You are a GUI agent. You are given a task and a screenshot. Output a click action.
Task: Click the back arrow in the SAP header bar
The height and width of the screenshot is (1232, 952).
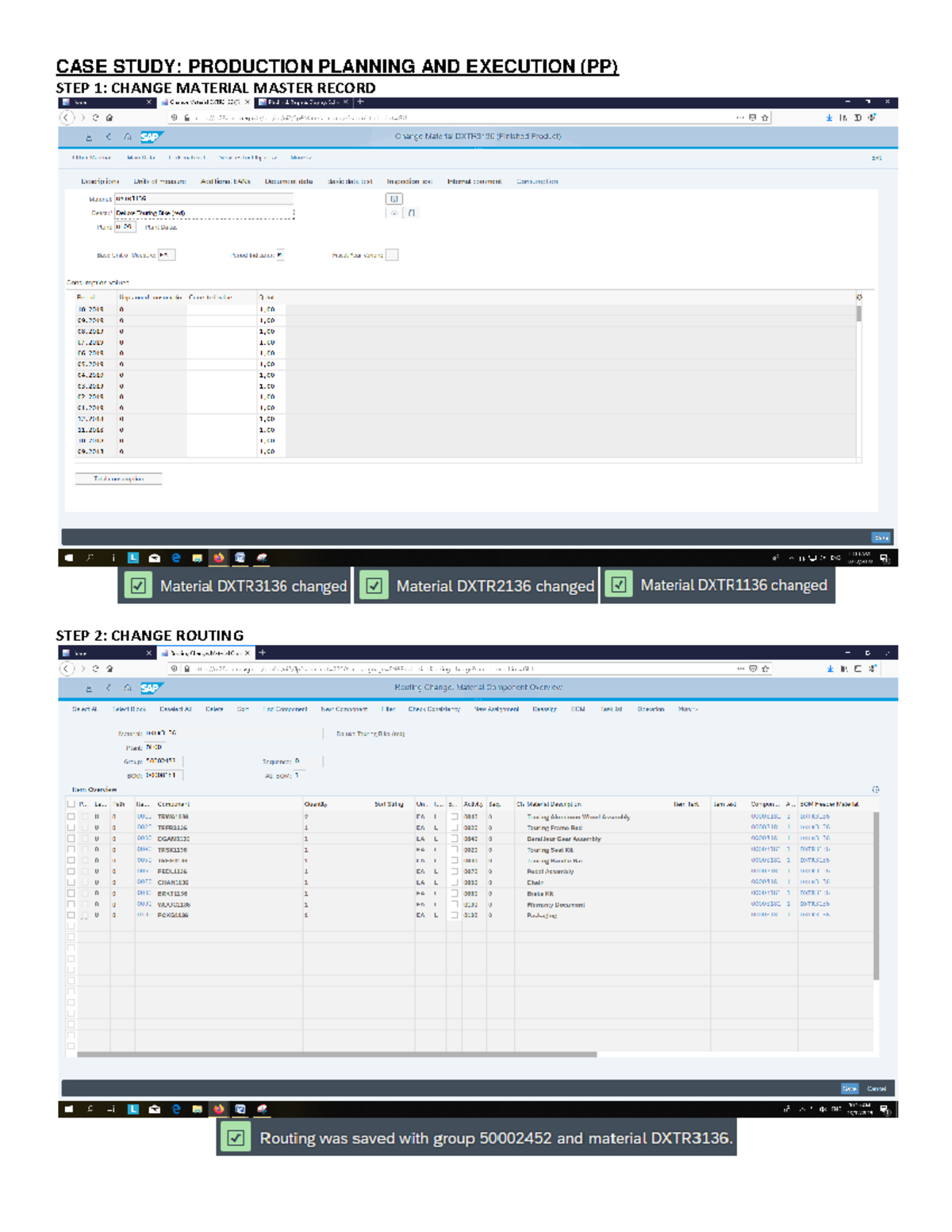coord(108,137)
